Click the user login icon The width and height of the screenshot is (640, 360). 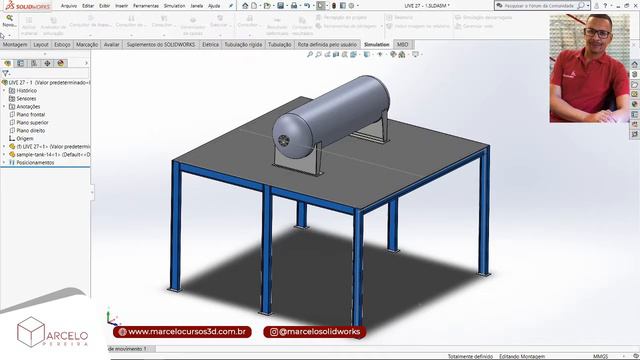coord(597,6)
